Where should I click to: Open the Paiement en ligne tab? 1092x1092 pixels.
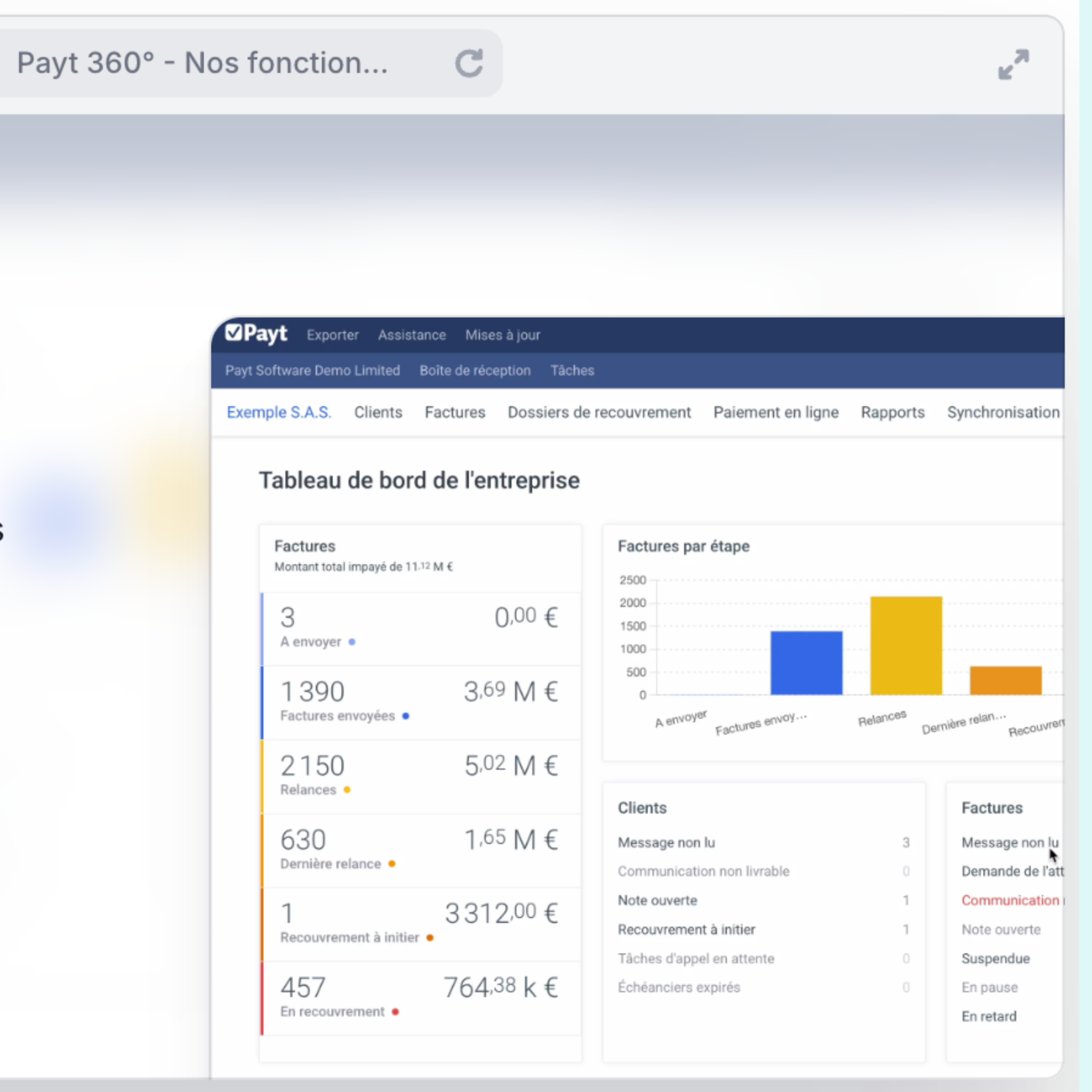coord(775,412)
